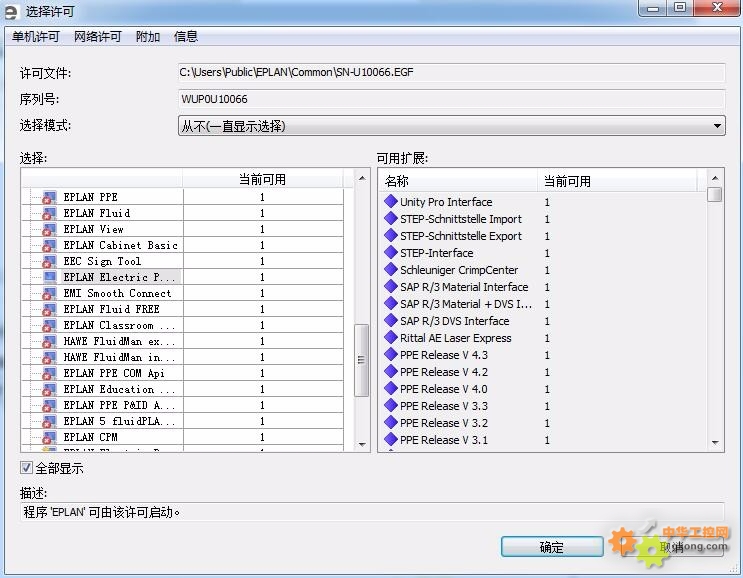Click the EPLAN Fluid row icon
The width and height of the screenshot is (743, 578).
(x=49, y=213)
